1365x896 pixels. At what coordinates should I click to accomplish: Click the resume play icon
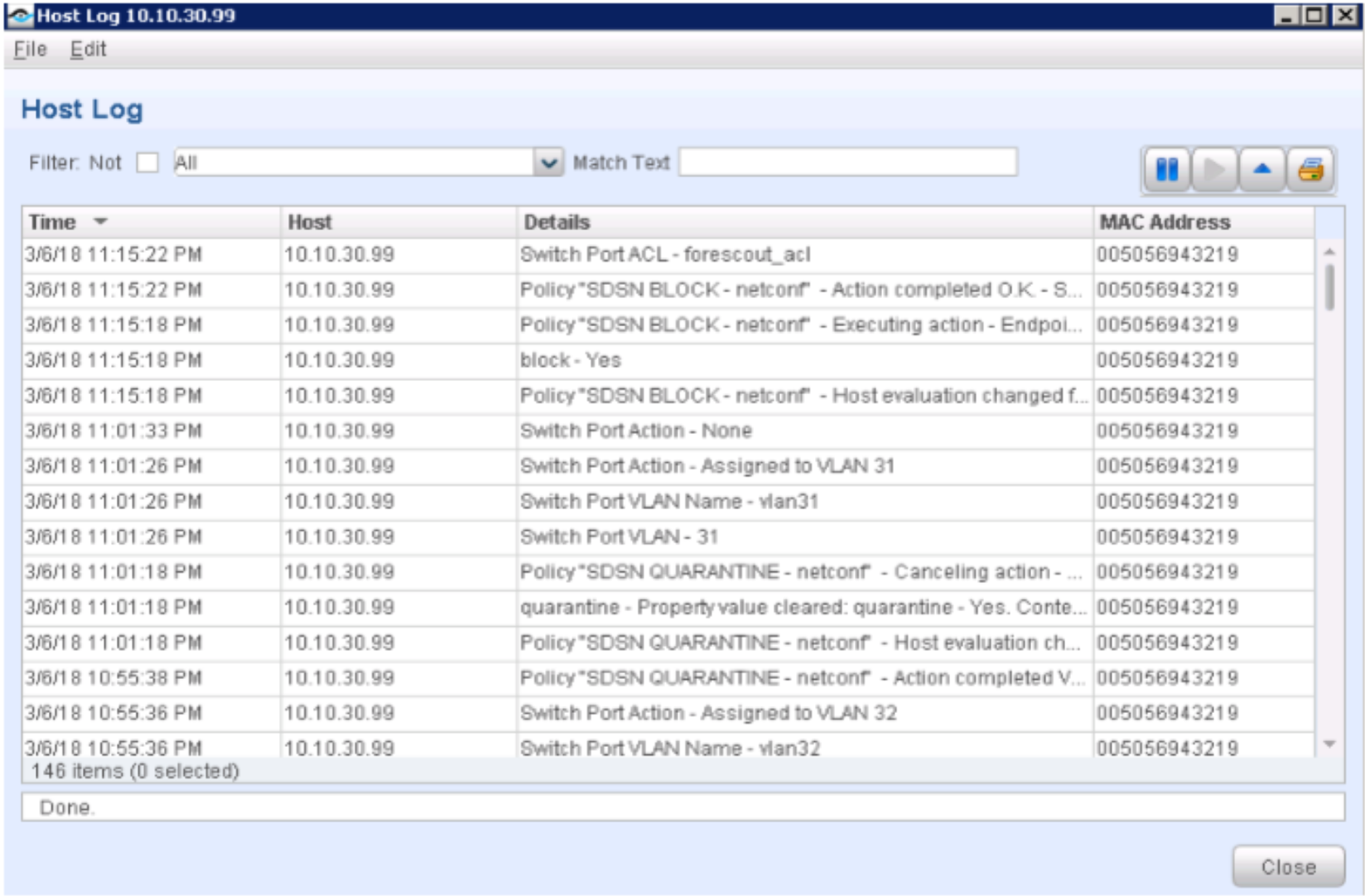coord(1214,170)
